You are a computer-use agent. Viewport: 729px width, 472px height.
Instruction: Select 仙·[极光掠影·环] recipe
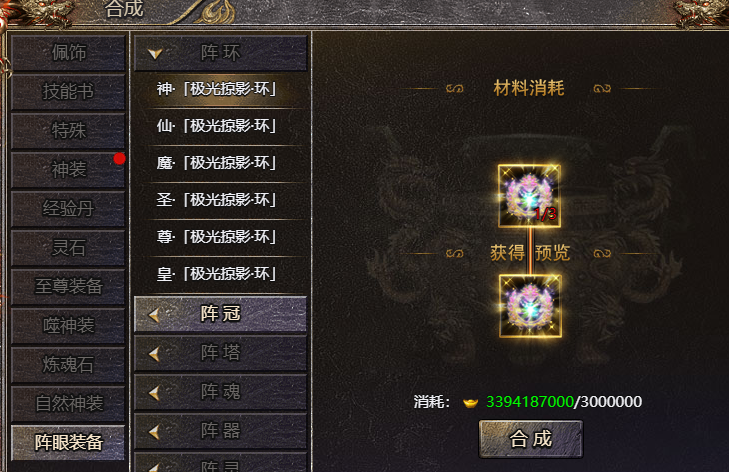point(217,126)
